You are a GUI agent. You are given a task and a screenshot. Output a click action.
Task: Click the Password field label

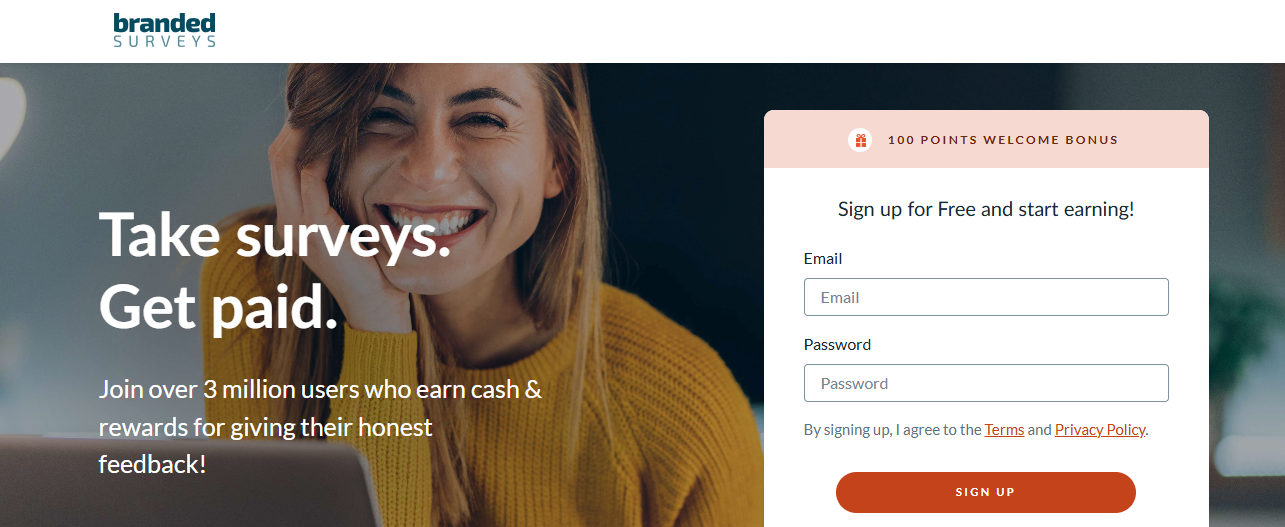tap(837, 344)
